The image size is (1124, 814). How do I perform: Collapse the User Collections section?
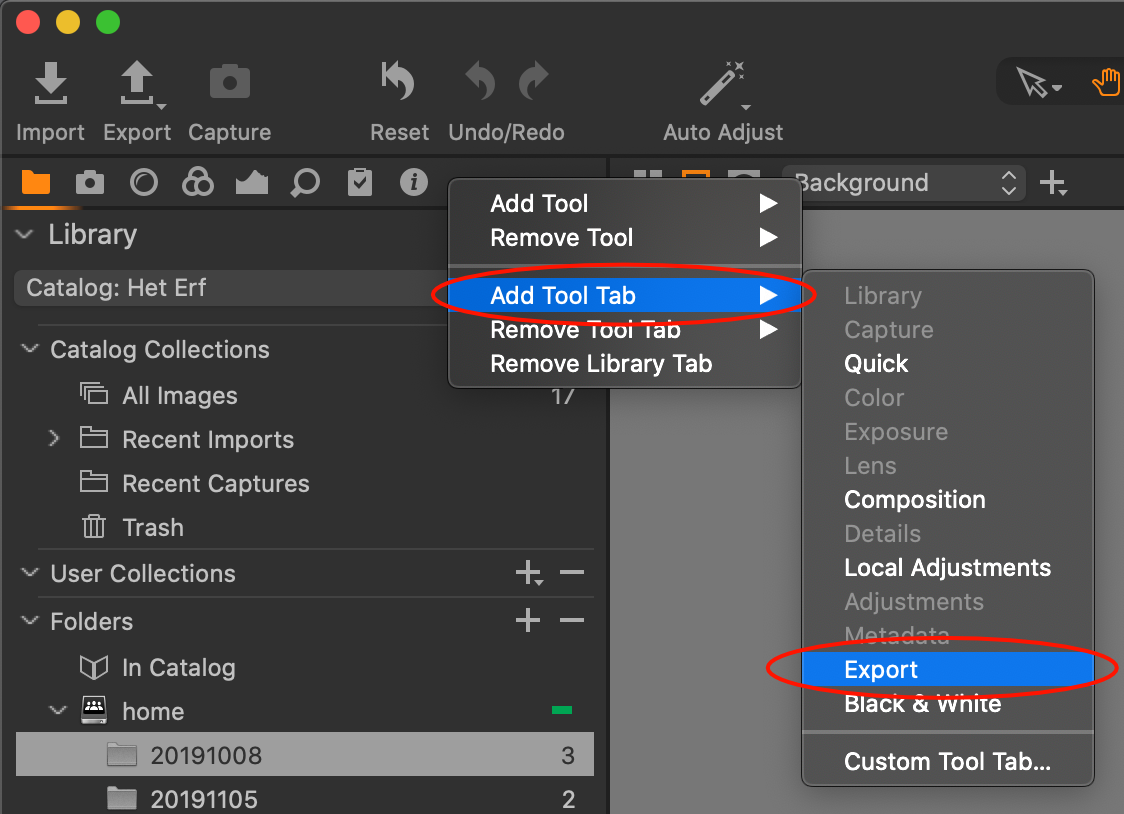[30, 573]
